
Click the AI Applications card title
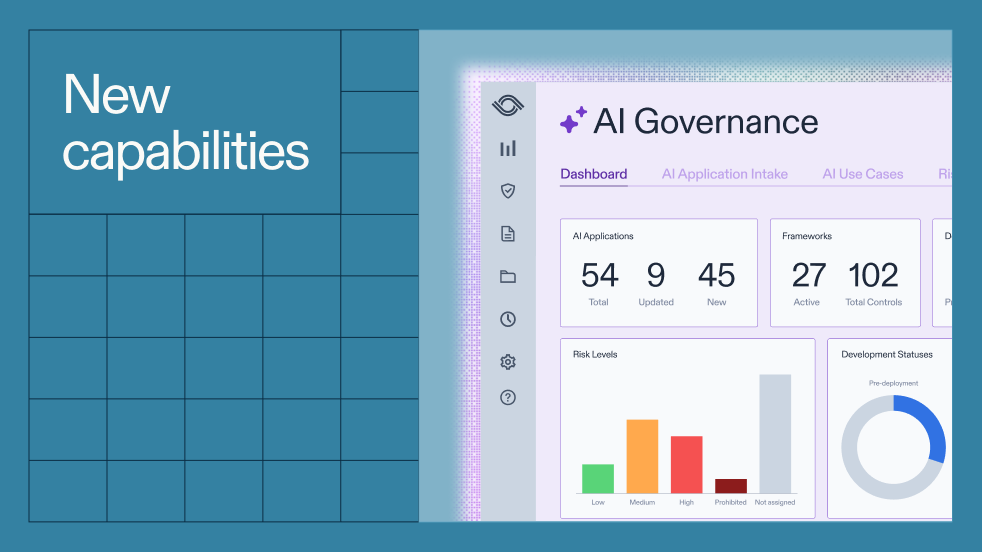click(x=603, y=236)
